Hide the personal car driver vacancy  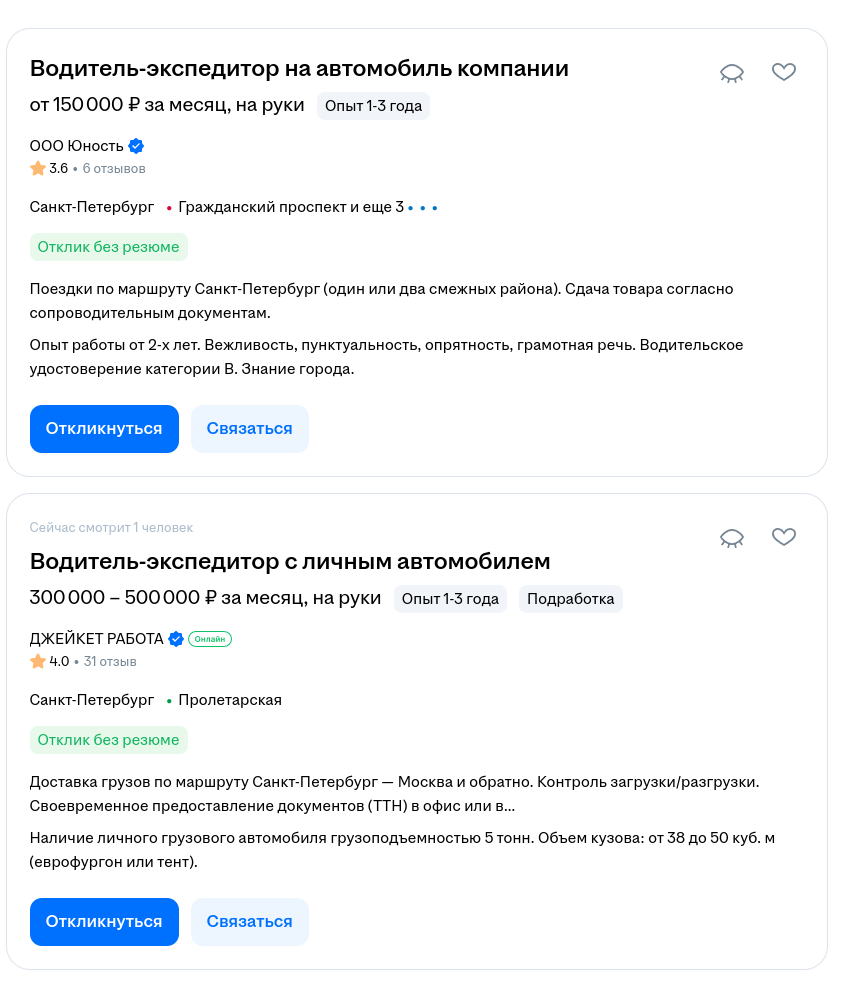pos(732,538)
